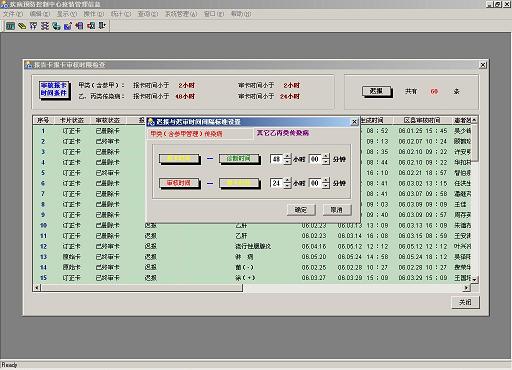Click the 取消 button in dialog
This screenshot has width=512, height=370.
point(337,210)
